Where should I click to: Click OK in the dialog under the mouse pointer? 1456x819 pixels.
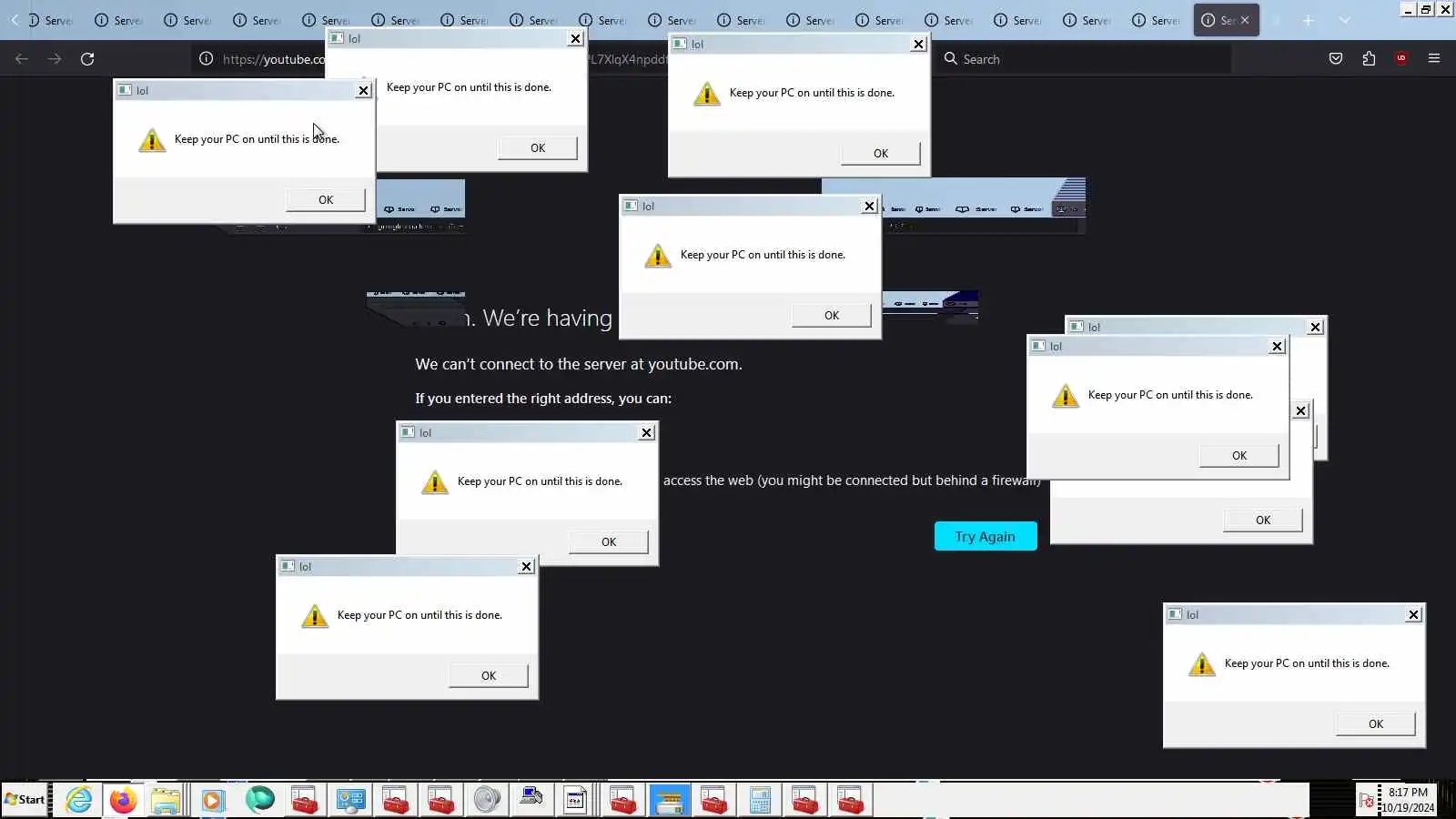[326, 200]
